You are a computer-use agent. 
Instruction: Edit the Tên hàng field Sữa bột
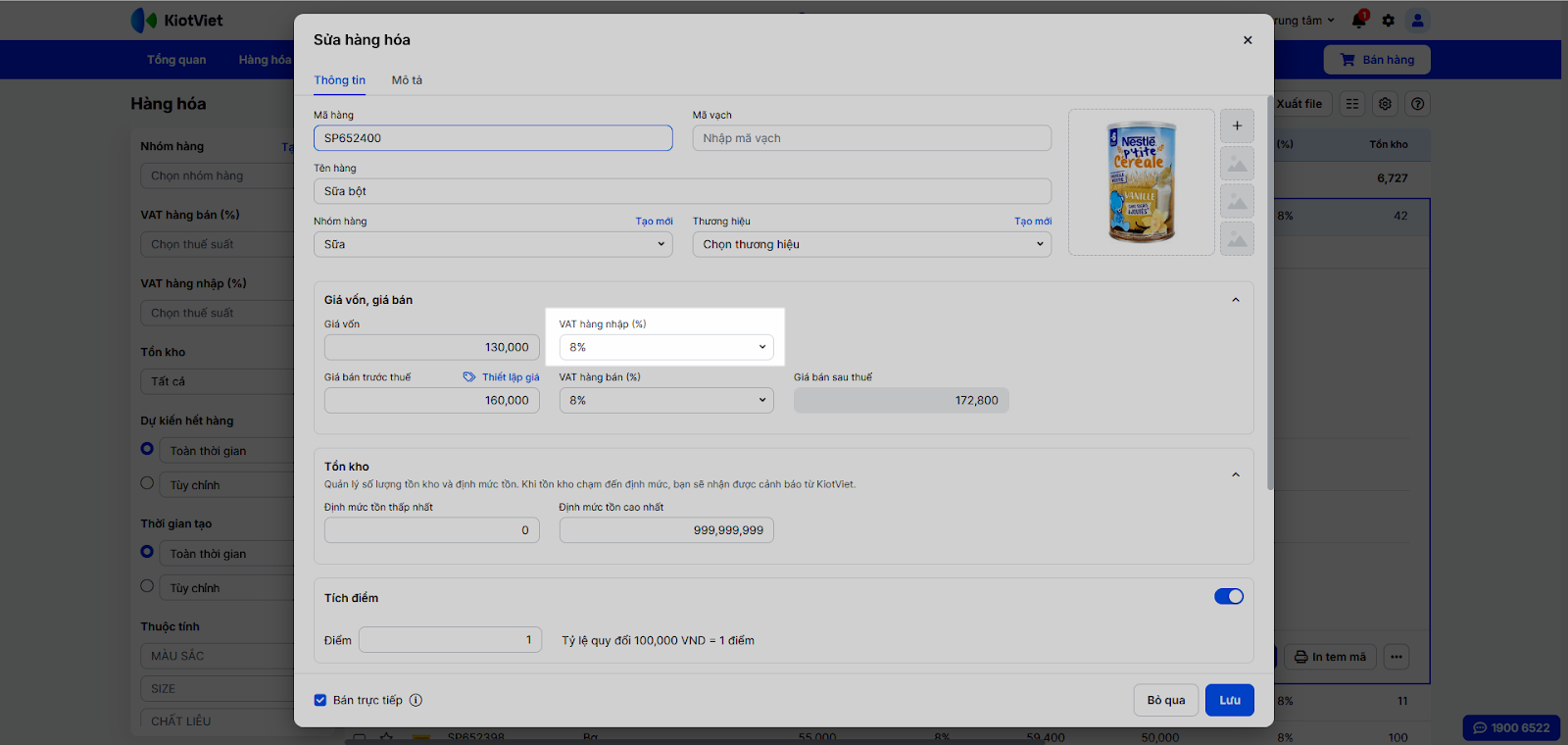(682, 191)
